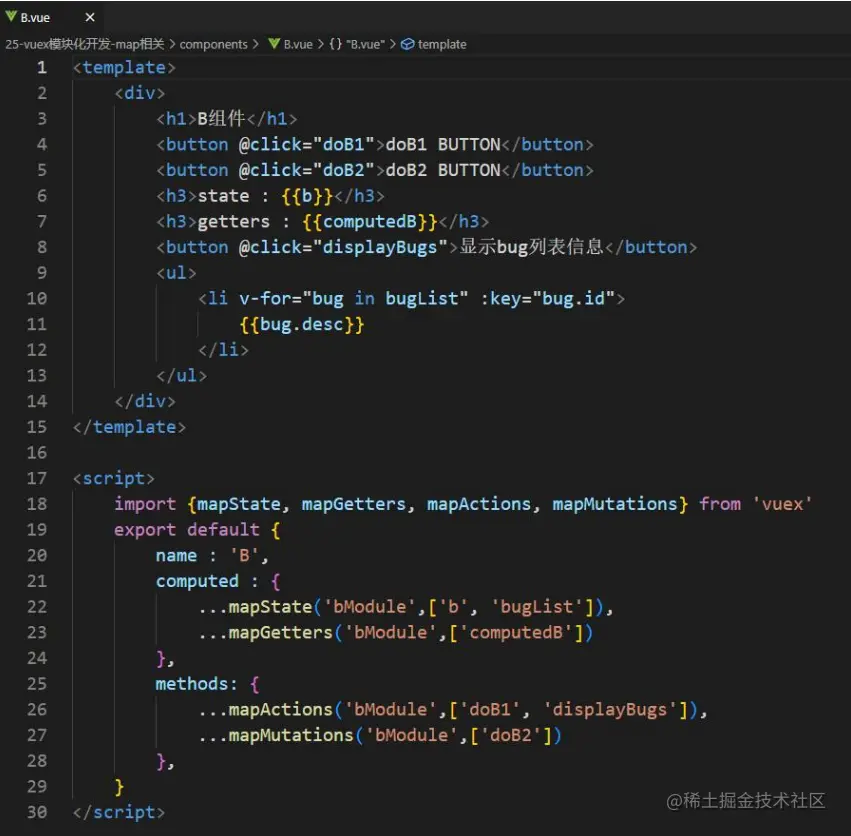
Task: Click the Vue icon on B.vue tab
Action: point(11,17)
